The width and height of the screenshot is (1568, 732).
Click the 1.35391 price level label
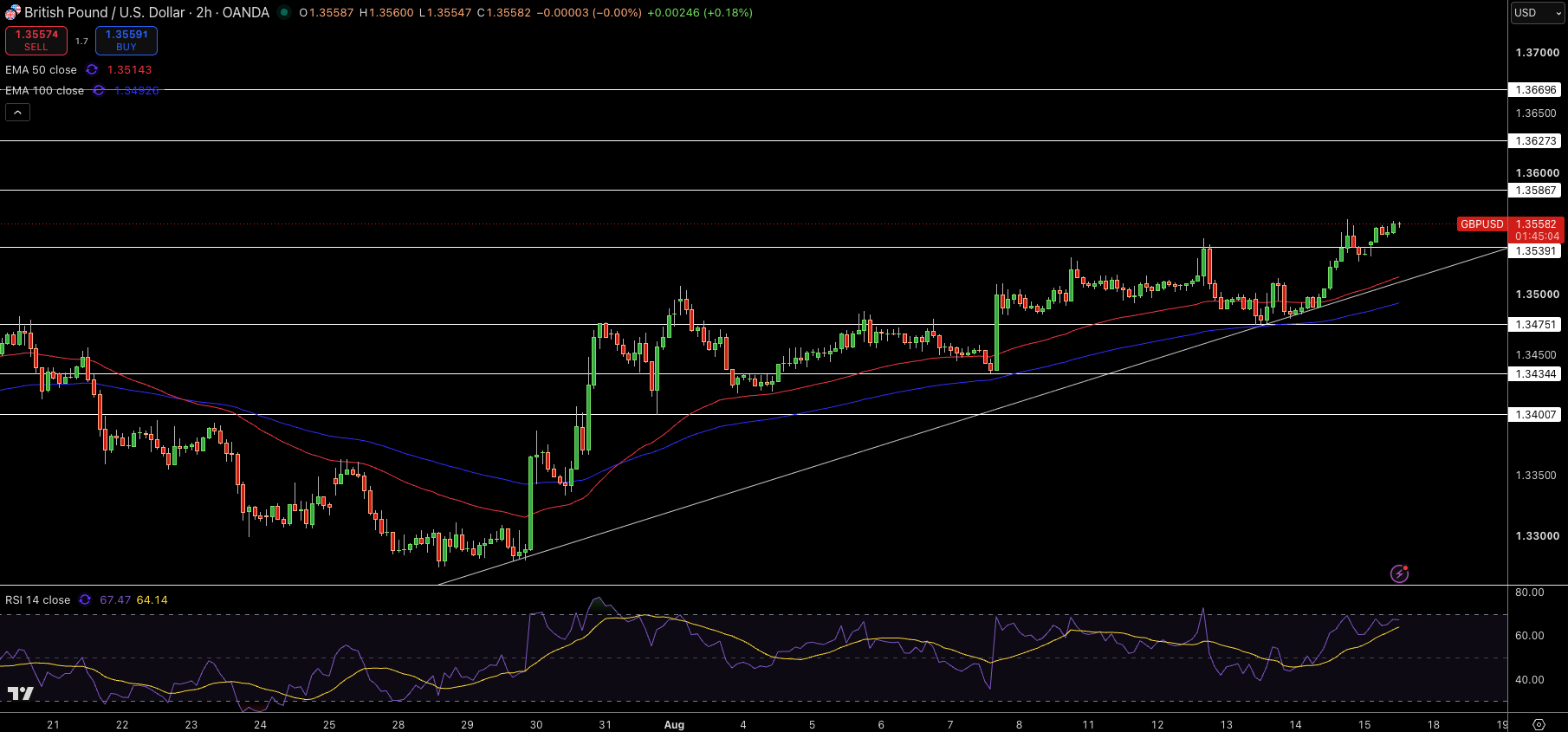[1536, 251]
